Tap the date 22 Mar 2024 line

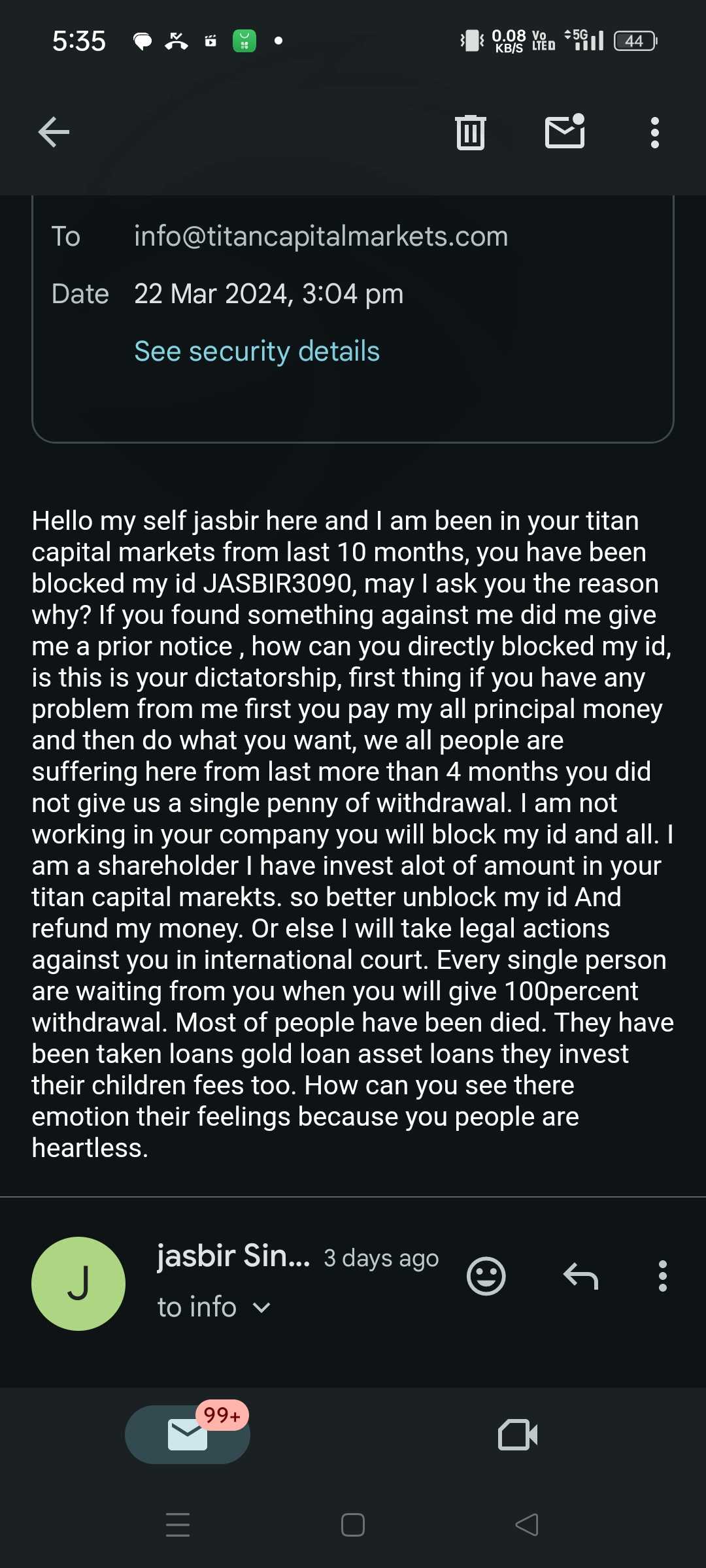[268, 294]
